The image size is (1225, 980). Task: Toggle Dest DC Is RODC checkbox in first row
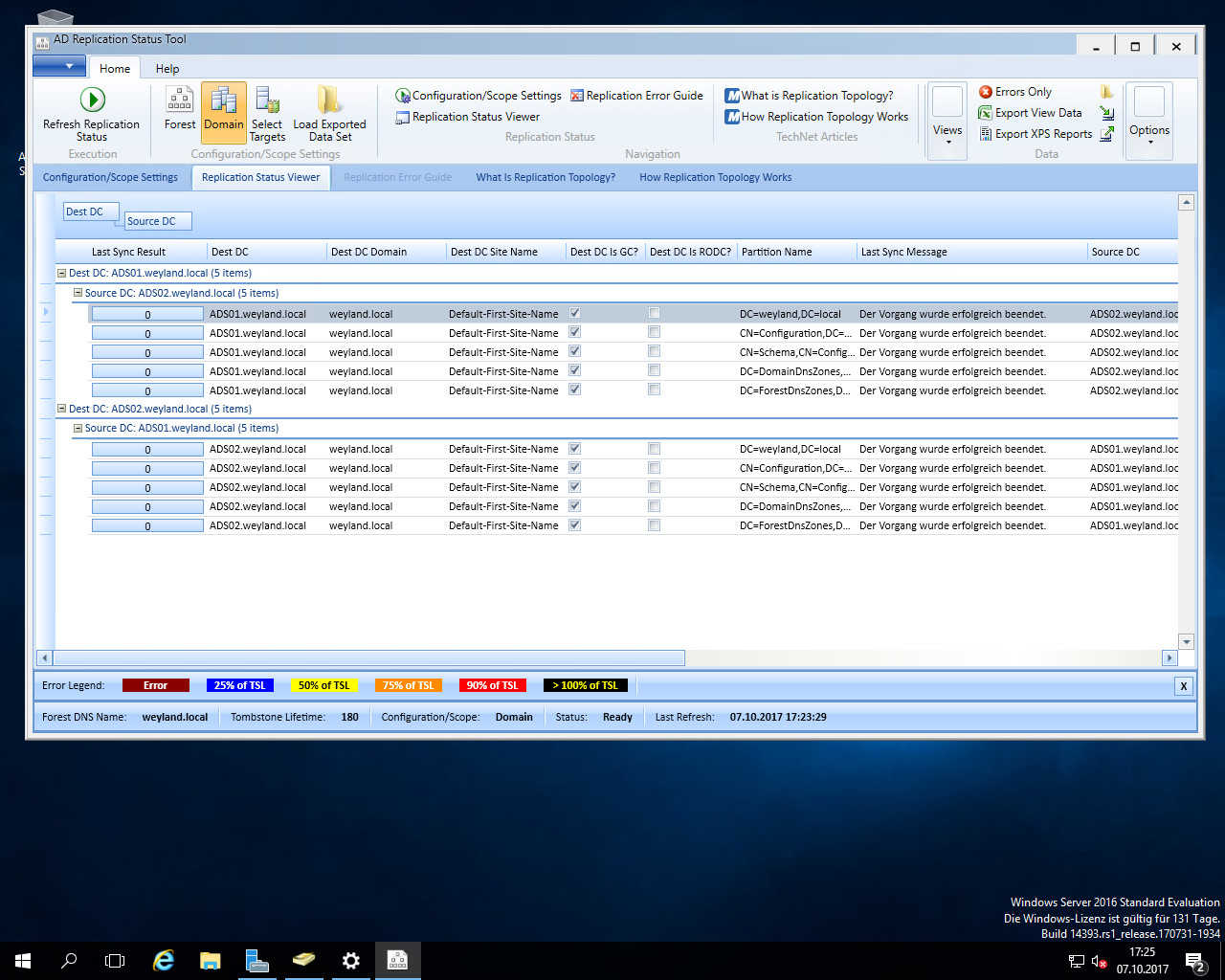654,313
